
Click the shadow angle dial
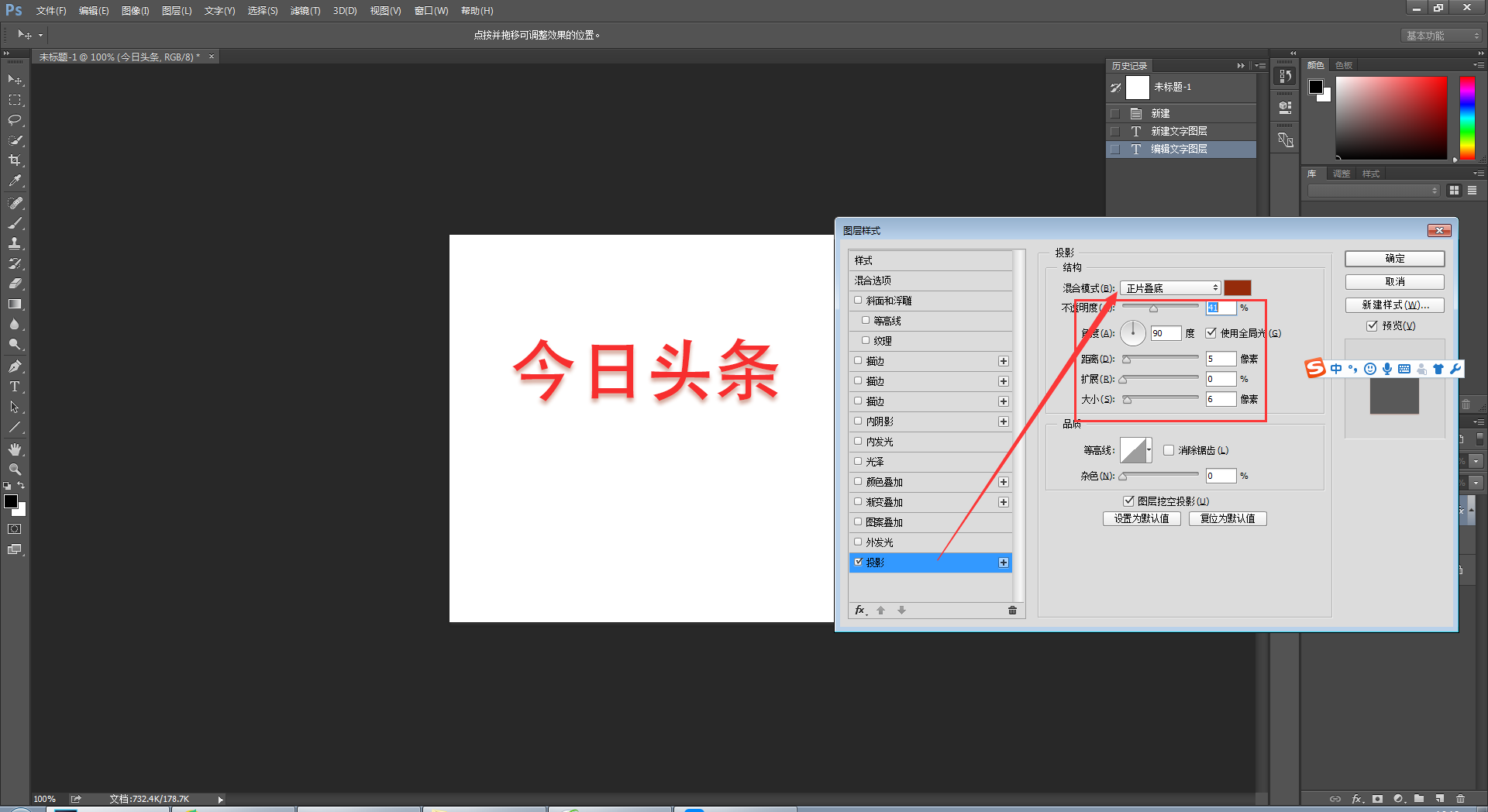[1133, 333]
